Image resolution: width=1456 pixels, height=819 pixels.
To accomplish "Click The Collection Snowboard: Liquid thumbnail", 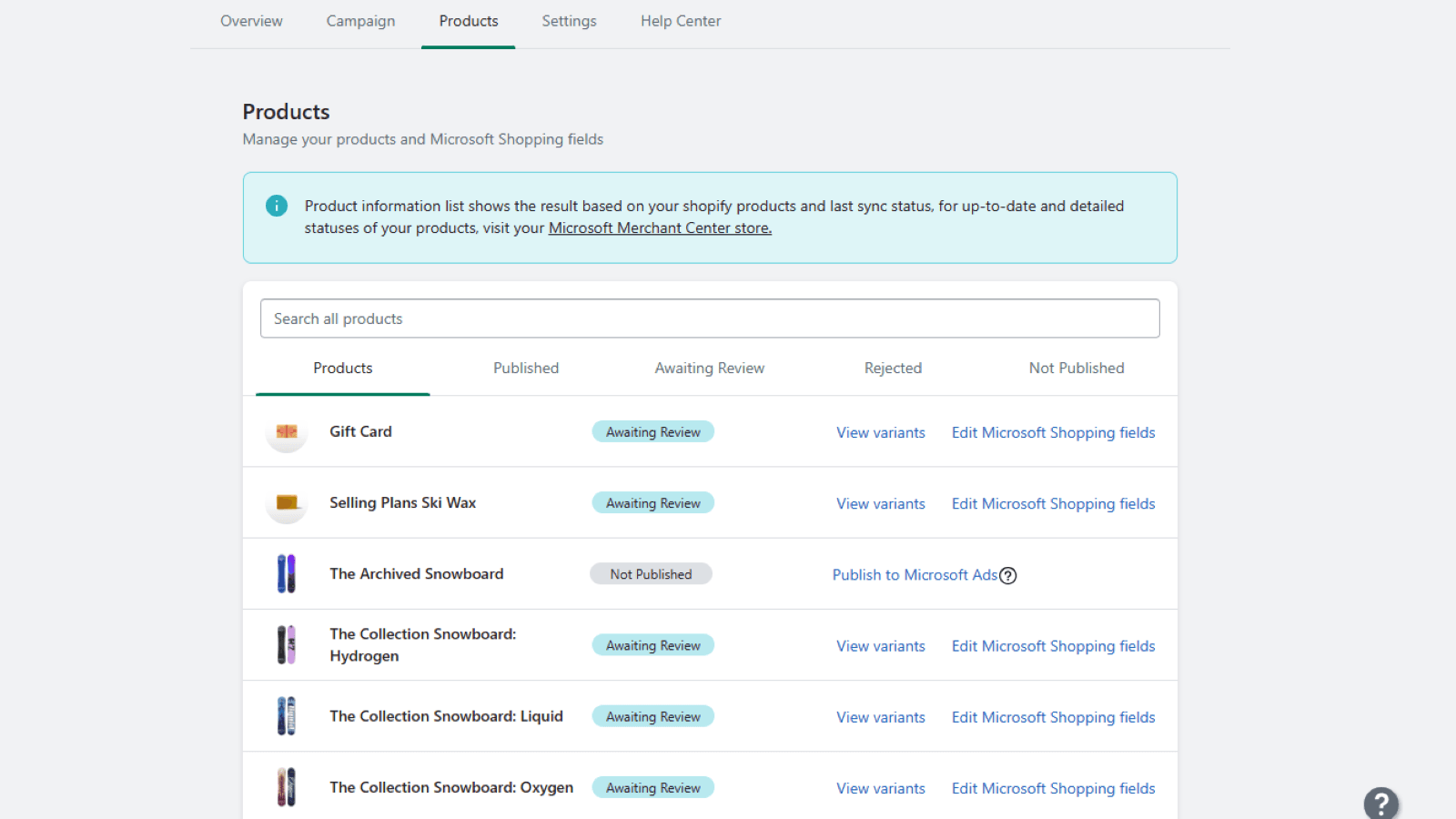I will (x=286, y=716).
